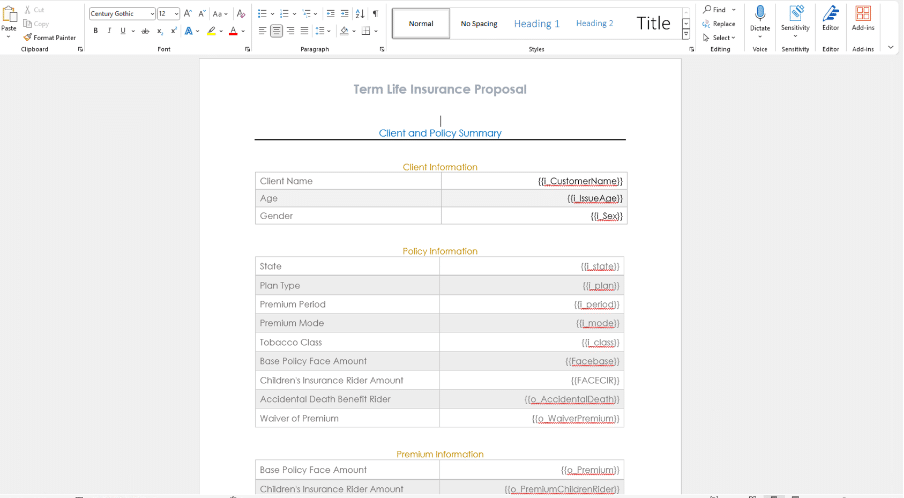Apply the yellow text highlight color
Screen dimensions: 904x498
212,31
